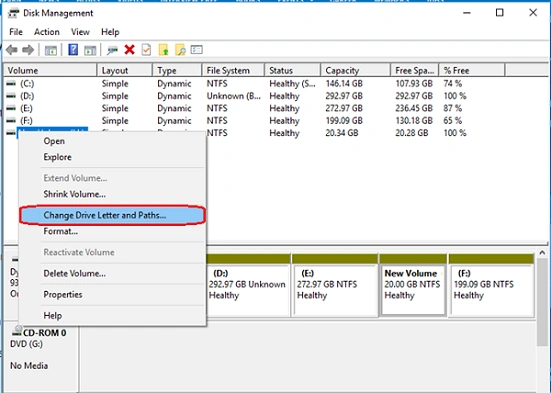
Task: Sort by the Status column header
Action: [293, 70]
